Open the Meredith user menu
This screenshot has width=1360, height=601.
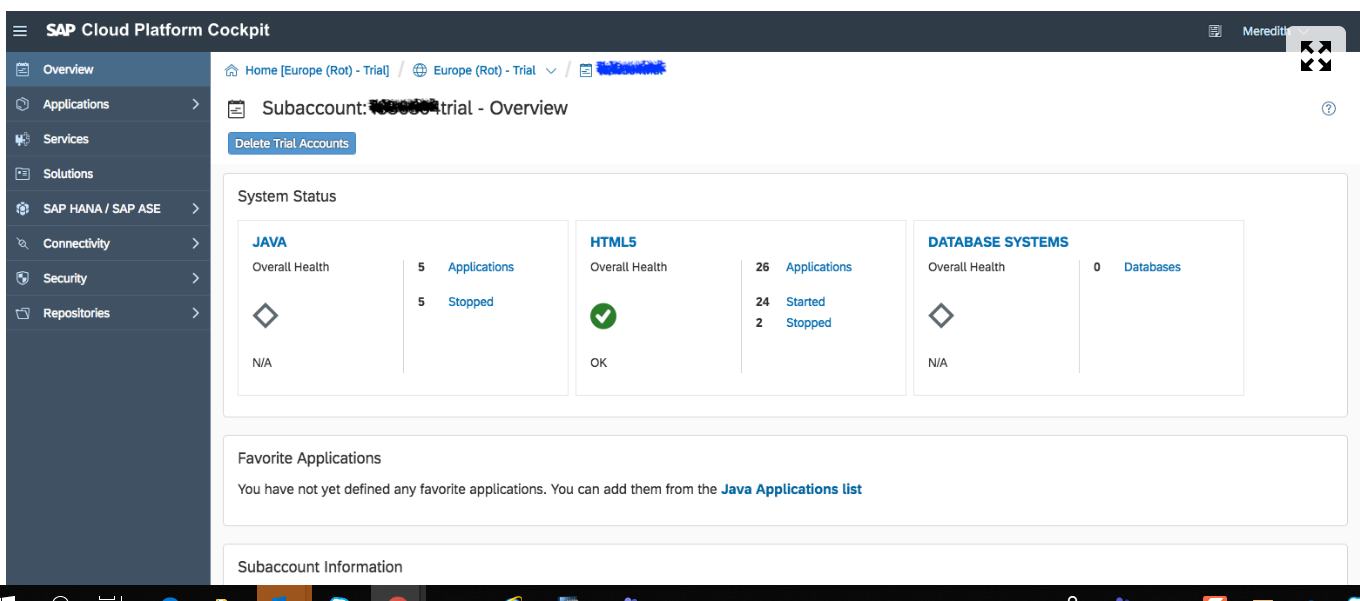point(1266,31)
